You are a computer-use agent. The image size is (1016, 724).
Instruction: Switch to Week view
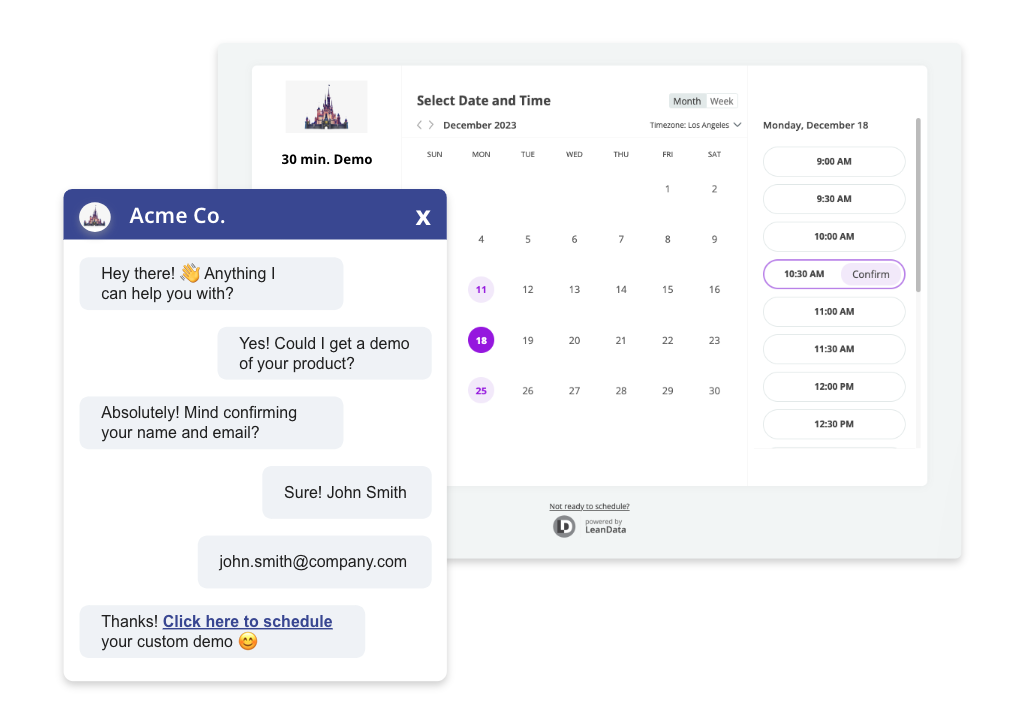point(721,101)
